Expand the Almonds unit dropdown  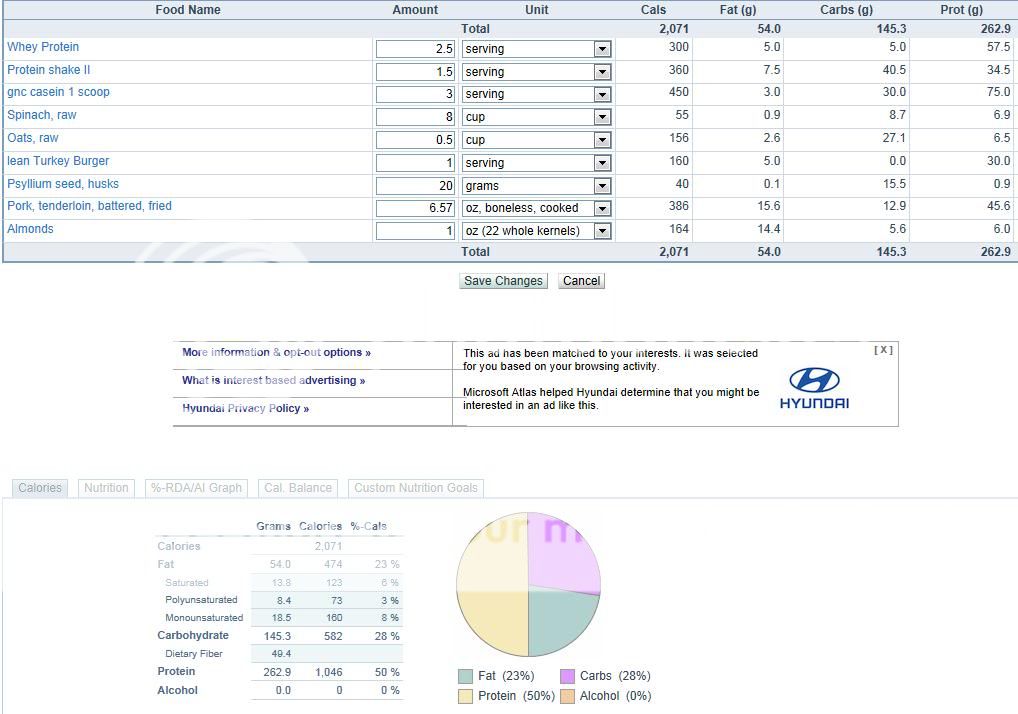click(602, 231)
